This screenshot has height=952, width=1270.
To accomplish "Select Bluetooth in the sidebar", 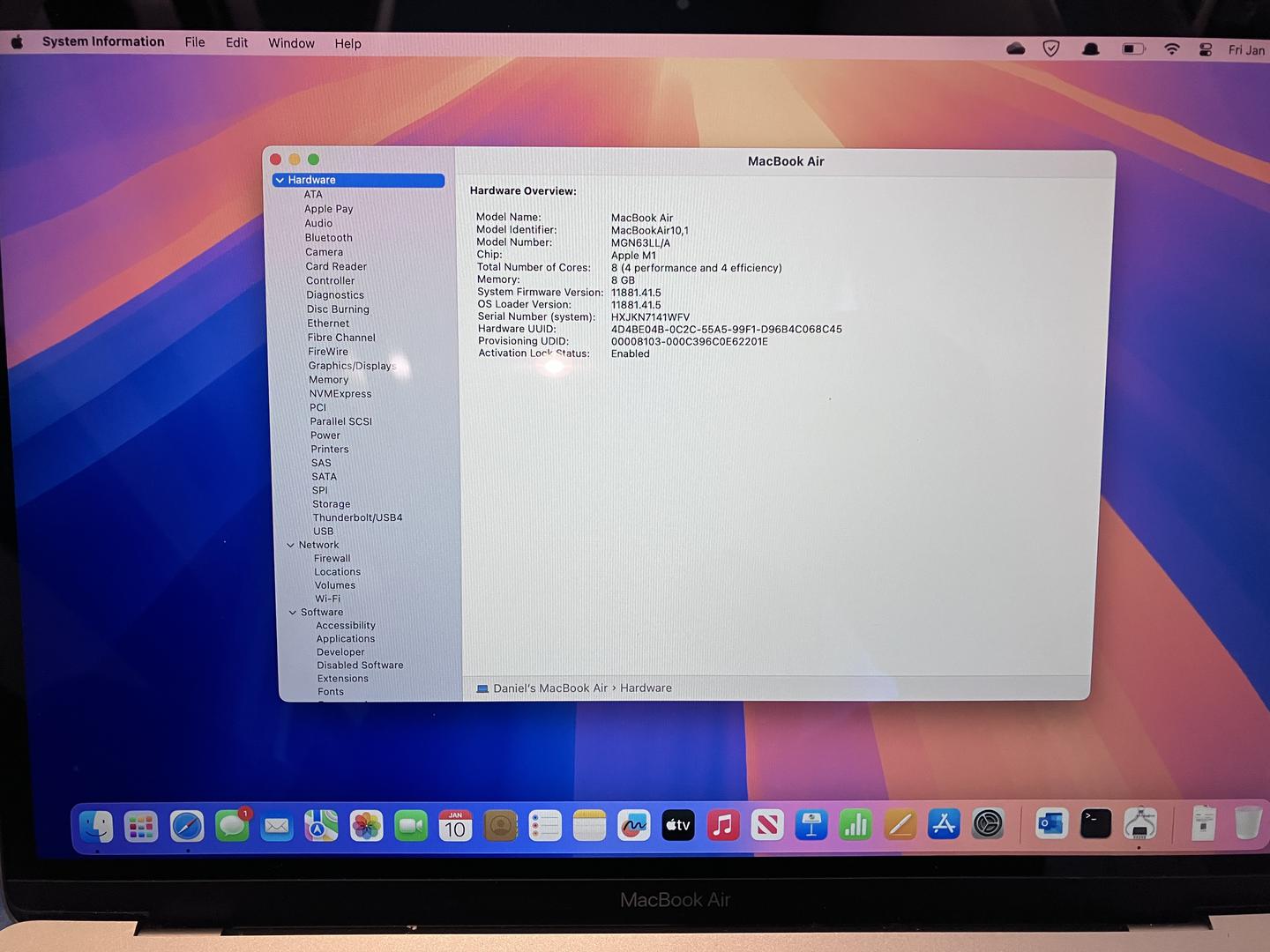I will pos(328,237).
